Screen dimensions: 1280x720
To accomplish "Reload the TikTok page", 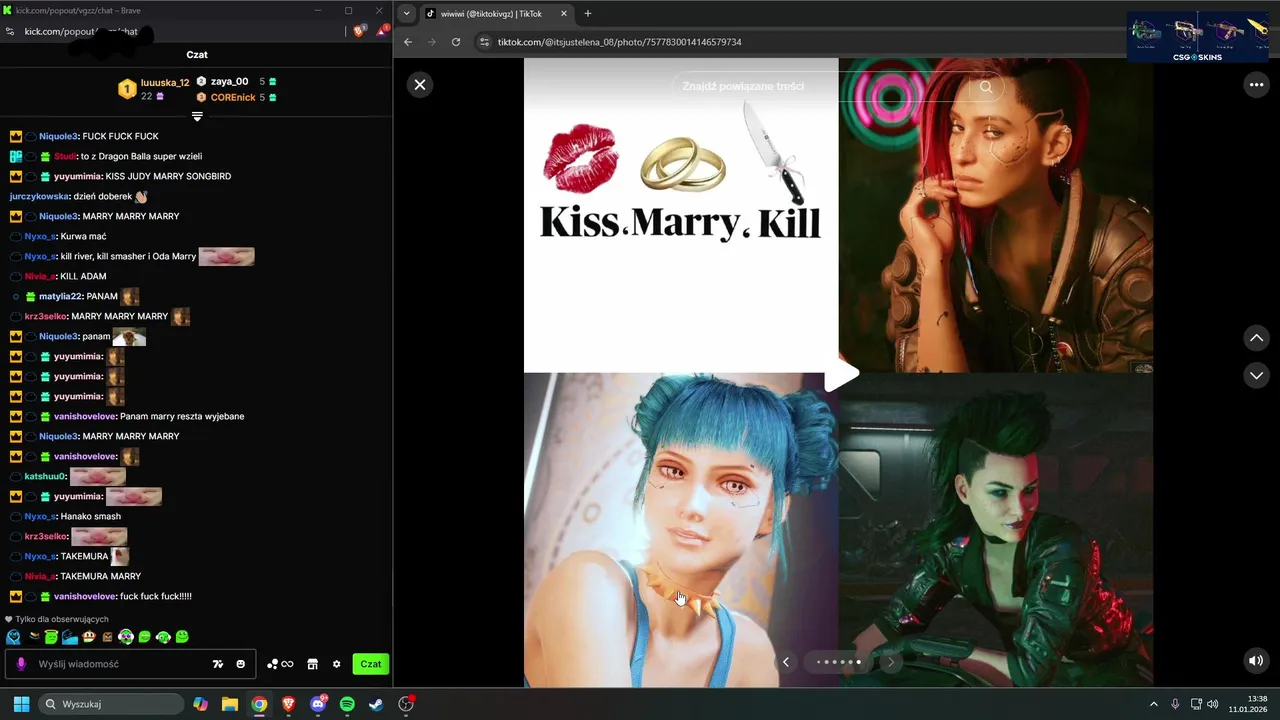I will click(x=456, y=42).
